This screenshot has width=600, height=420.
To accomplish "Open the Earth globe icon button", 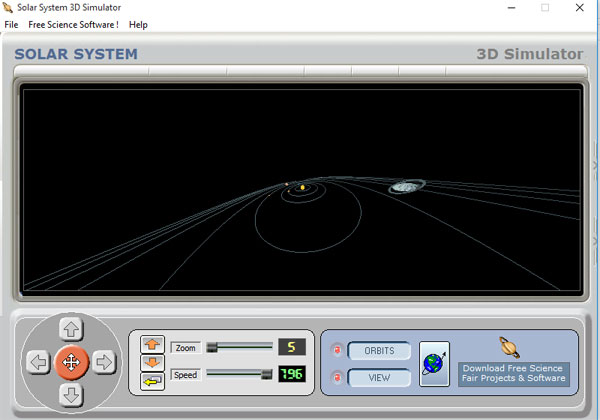I will coord(434,363).
